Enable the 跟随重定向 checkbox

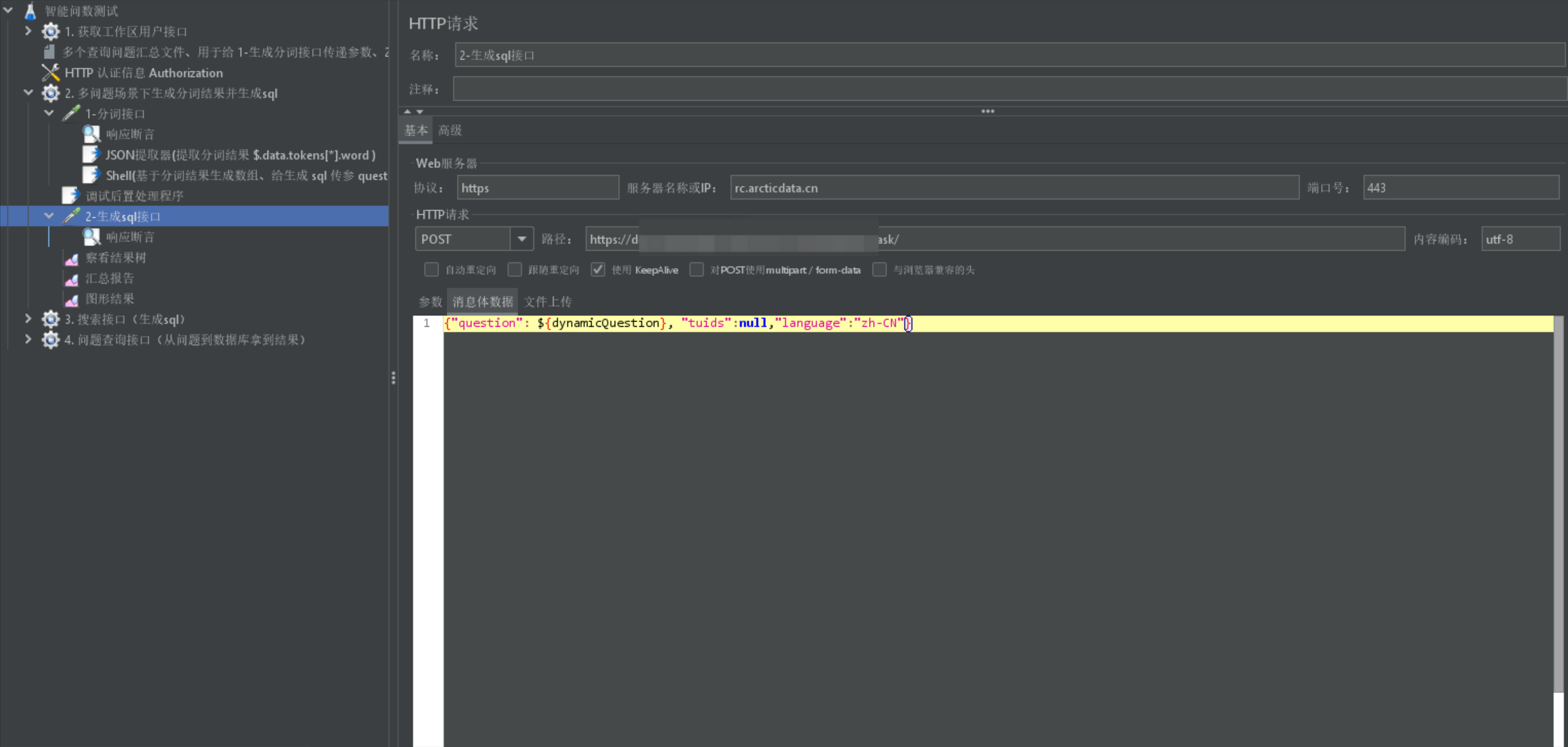click(x=514, y=270)
